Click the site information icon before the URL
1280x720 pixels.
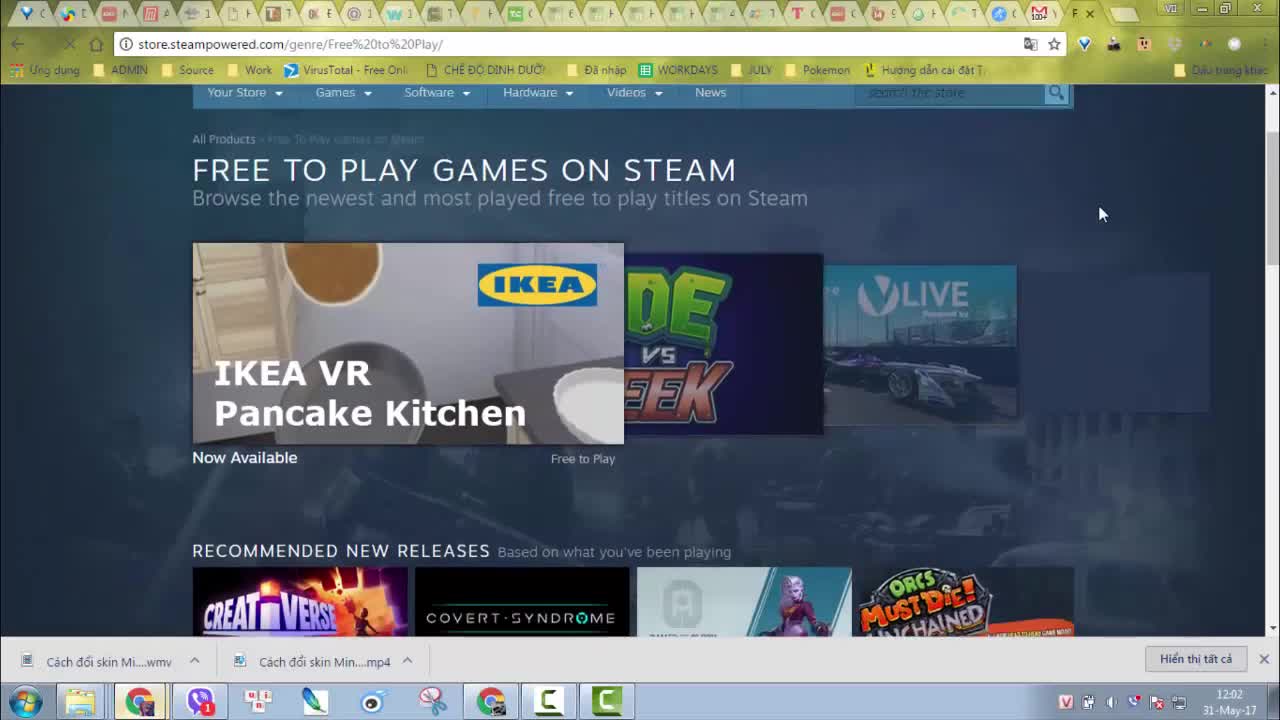pos(126,44)
